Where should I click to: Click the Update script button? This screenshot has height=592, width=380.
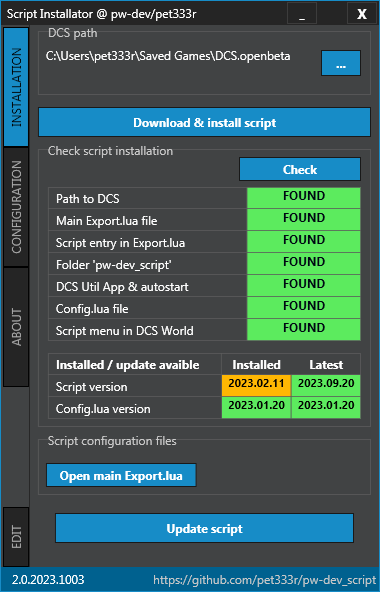tap(204, 528)
